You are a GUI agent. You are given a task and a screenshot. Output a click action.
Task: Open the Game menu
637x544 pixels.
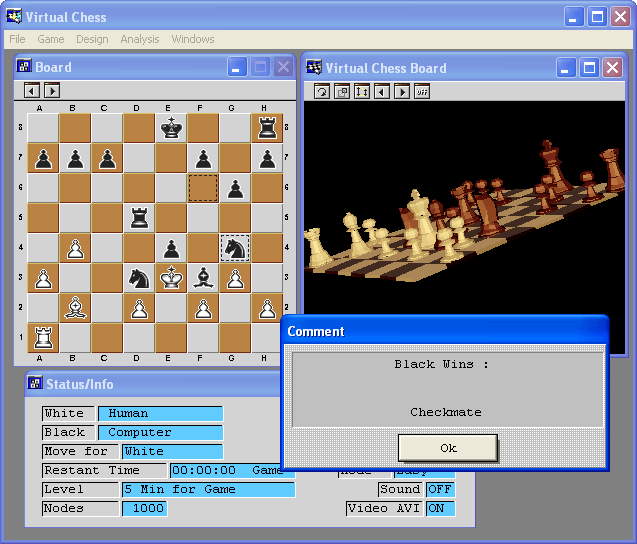point(50,39)
